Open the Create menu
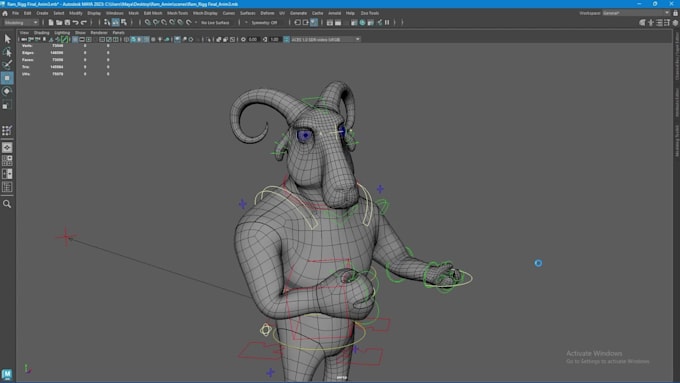Viewport: 680px width, 383px height. (x=42, y=13)
